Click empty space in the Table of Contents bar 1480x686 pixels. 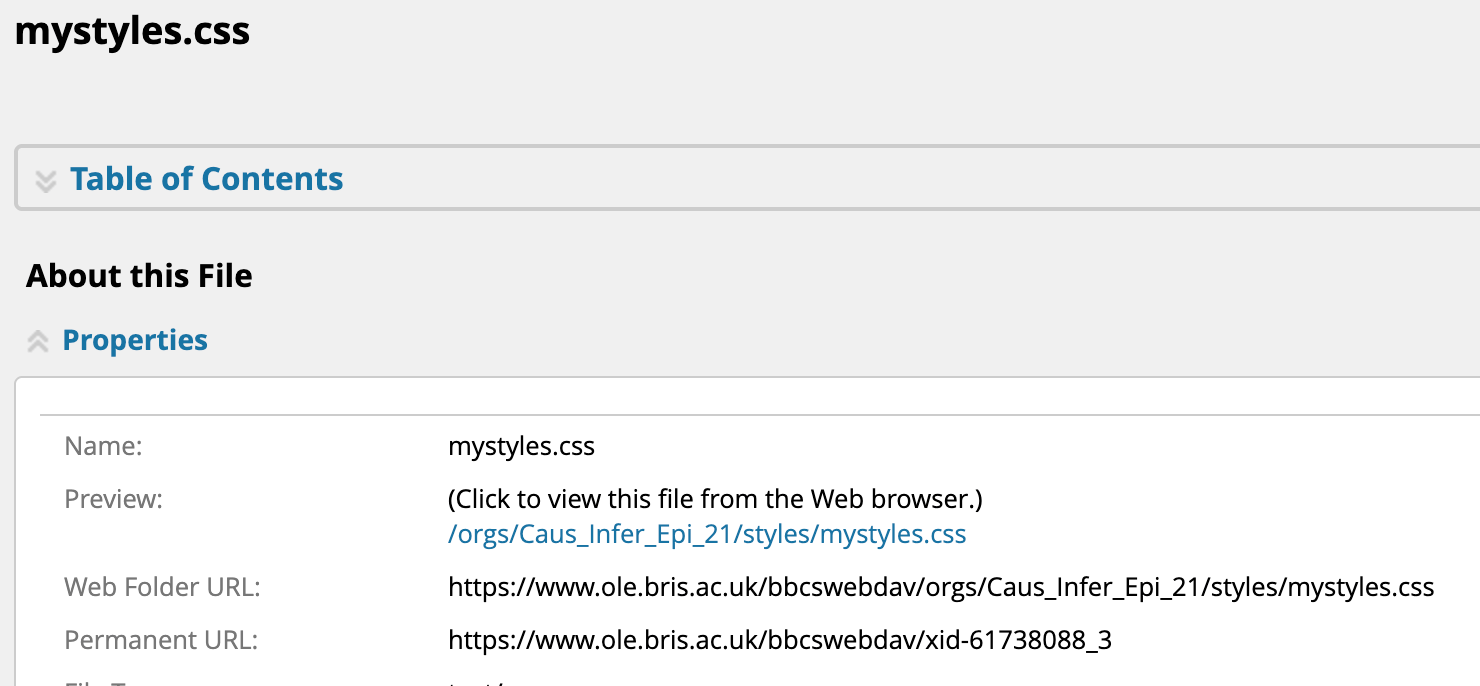point(900,180)
